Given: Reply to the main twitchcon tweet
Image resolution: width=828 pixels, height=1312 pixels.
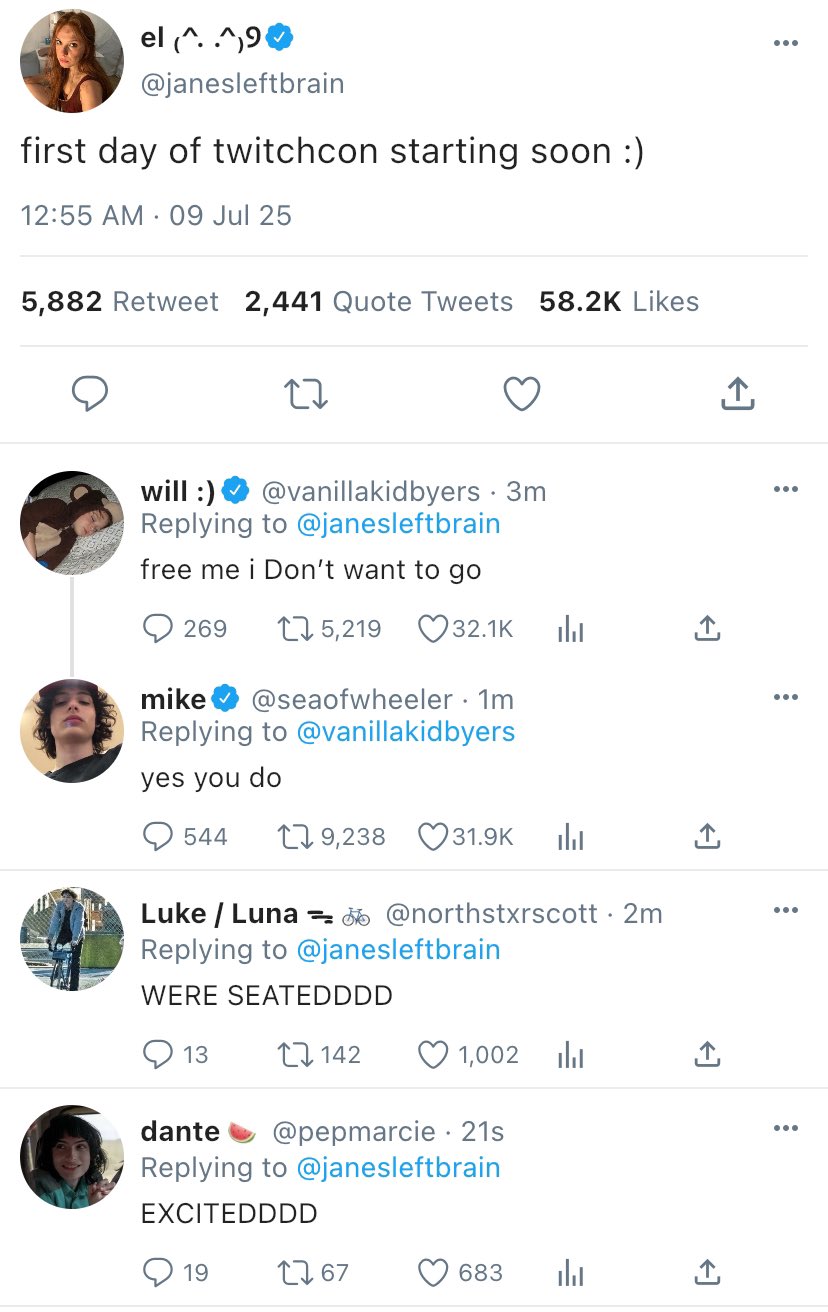Looking at the screenshot, I should 90,394.
